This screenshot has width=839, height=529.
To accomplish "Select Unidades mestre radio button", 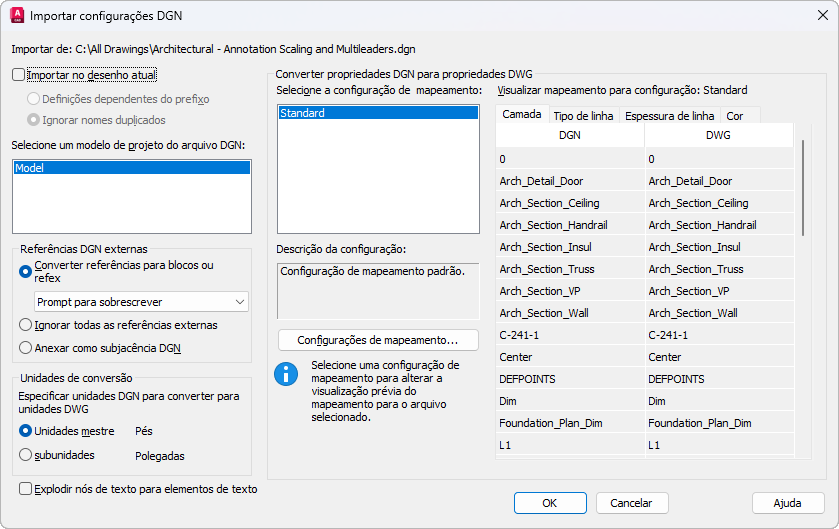I will tap(25, 431).
